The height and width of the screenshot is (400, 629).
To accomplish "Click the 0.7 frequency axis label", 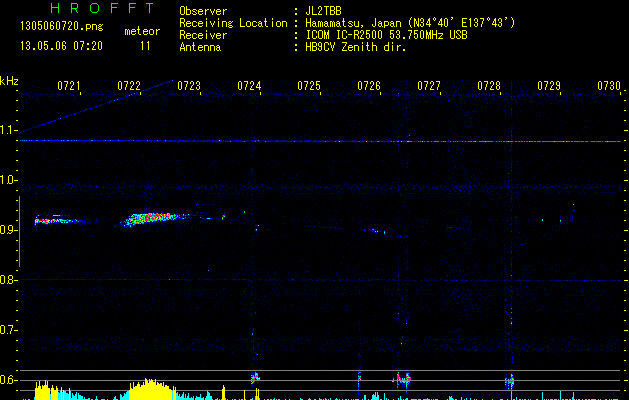I will click(x=8, y=330).
